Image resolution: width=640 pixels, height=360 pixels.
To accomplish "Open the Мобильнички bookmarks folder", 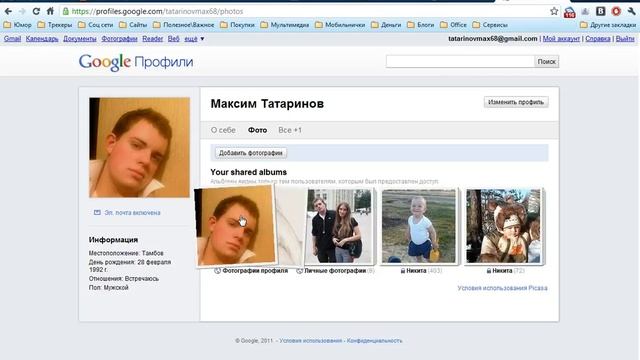I will [x=340, y=25].
